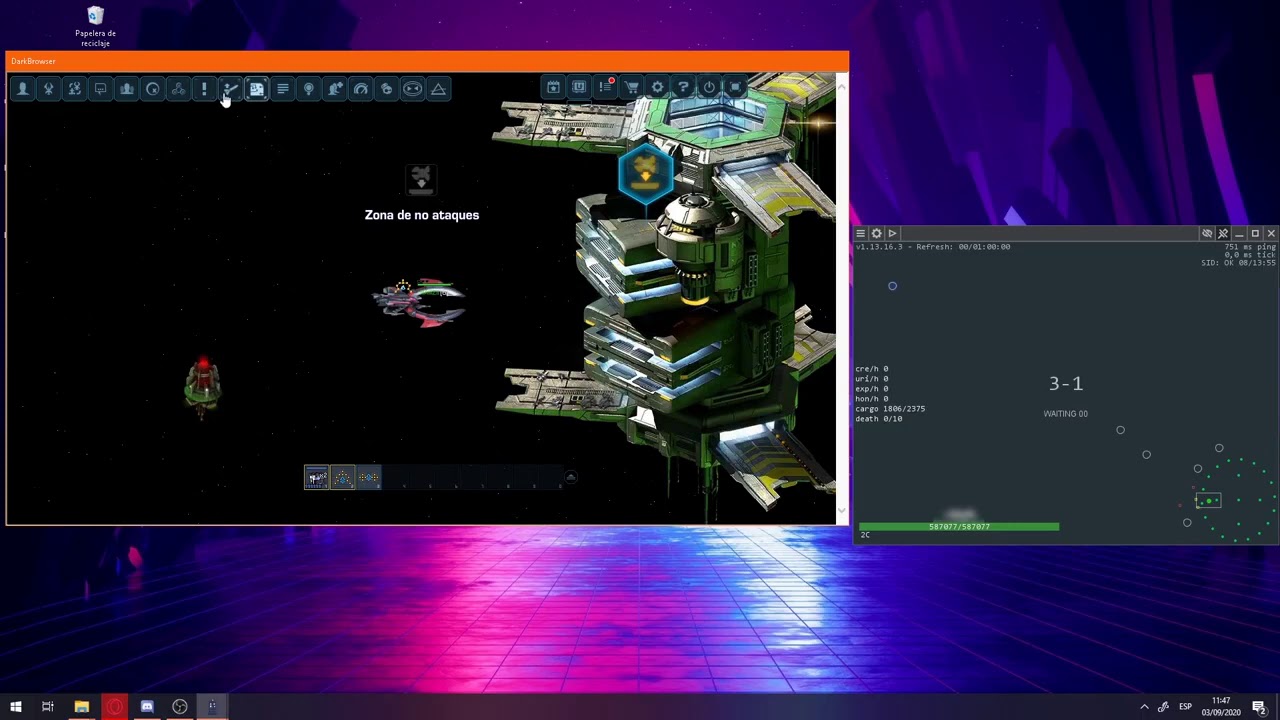
Task: Open the add-pilot plus toolbar icon
Action: coord(334,89)
